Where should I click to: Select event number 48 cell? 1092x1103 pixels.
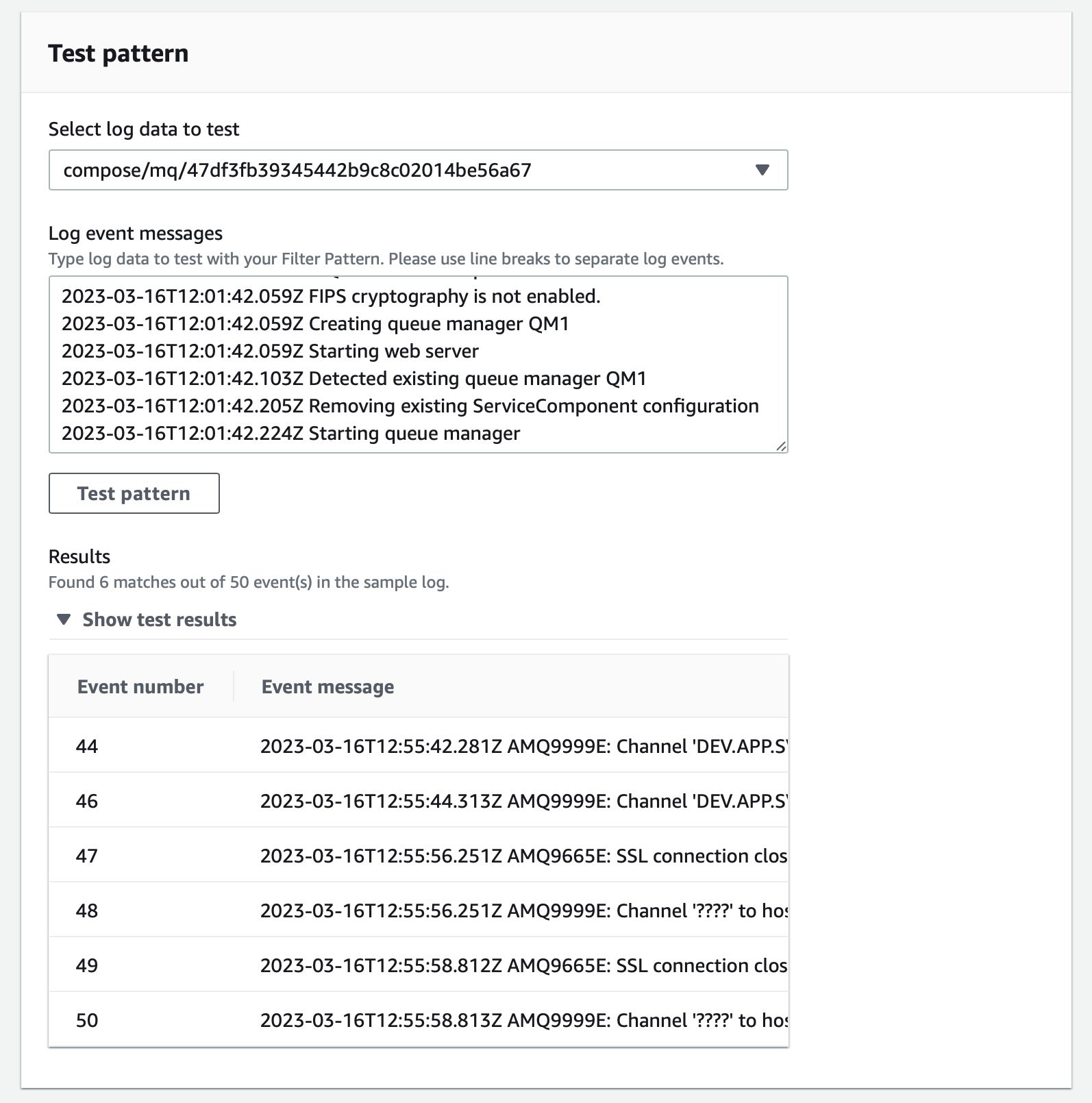click(x=87, y=910)
